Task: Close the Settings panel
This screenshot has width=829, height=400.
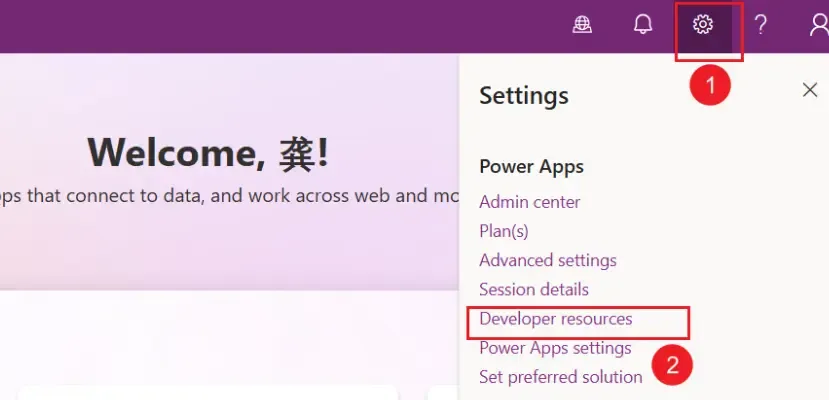Action: click(810, 90)
